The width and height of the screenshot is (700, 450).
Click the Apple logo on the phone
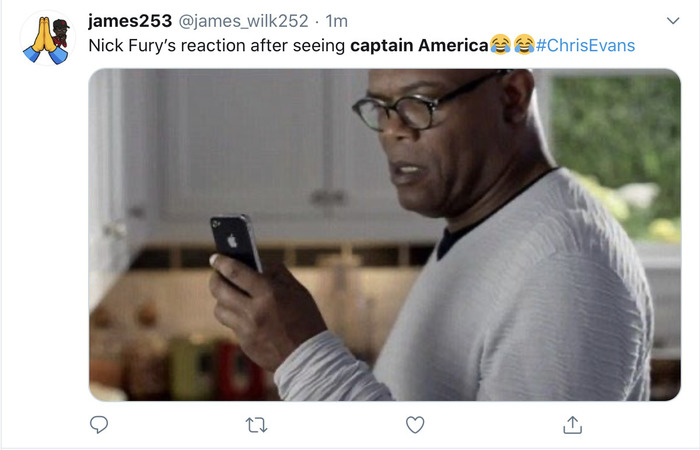point(232,241)
